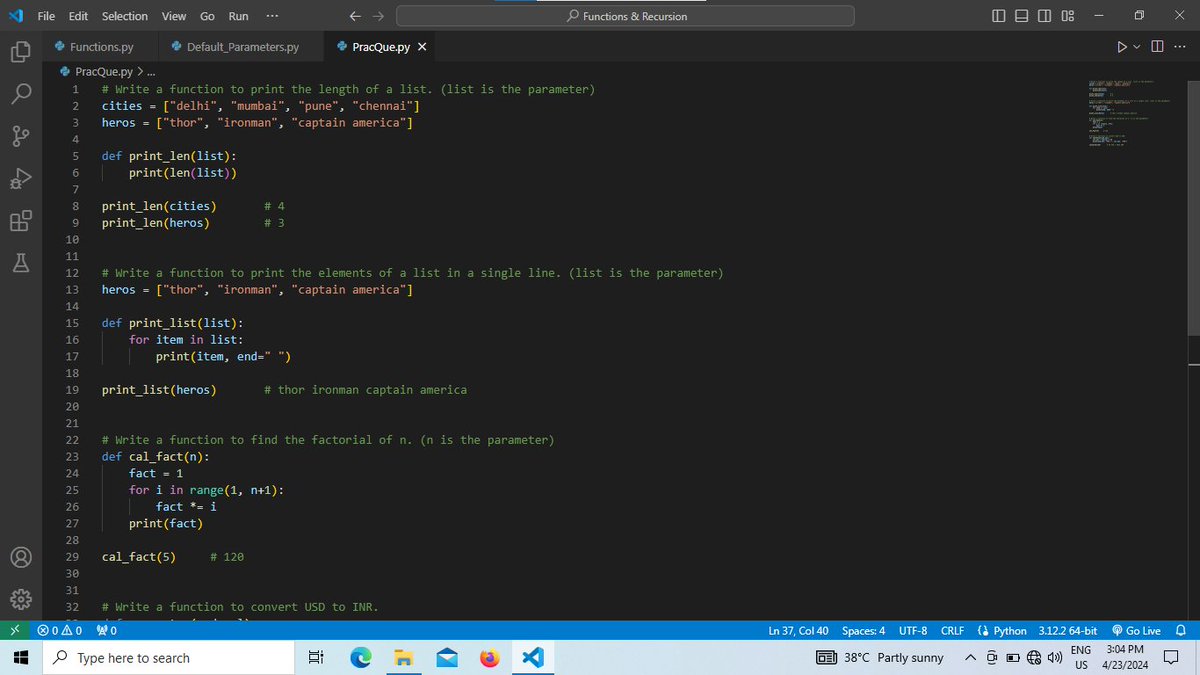Open Task View in the taskbar
This screenshot has height=675, width=1200.
(x=316, y=658)
